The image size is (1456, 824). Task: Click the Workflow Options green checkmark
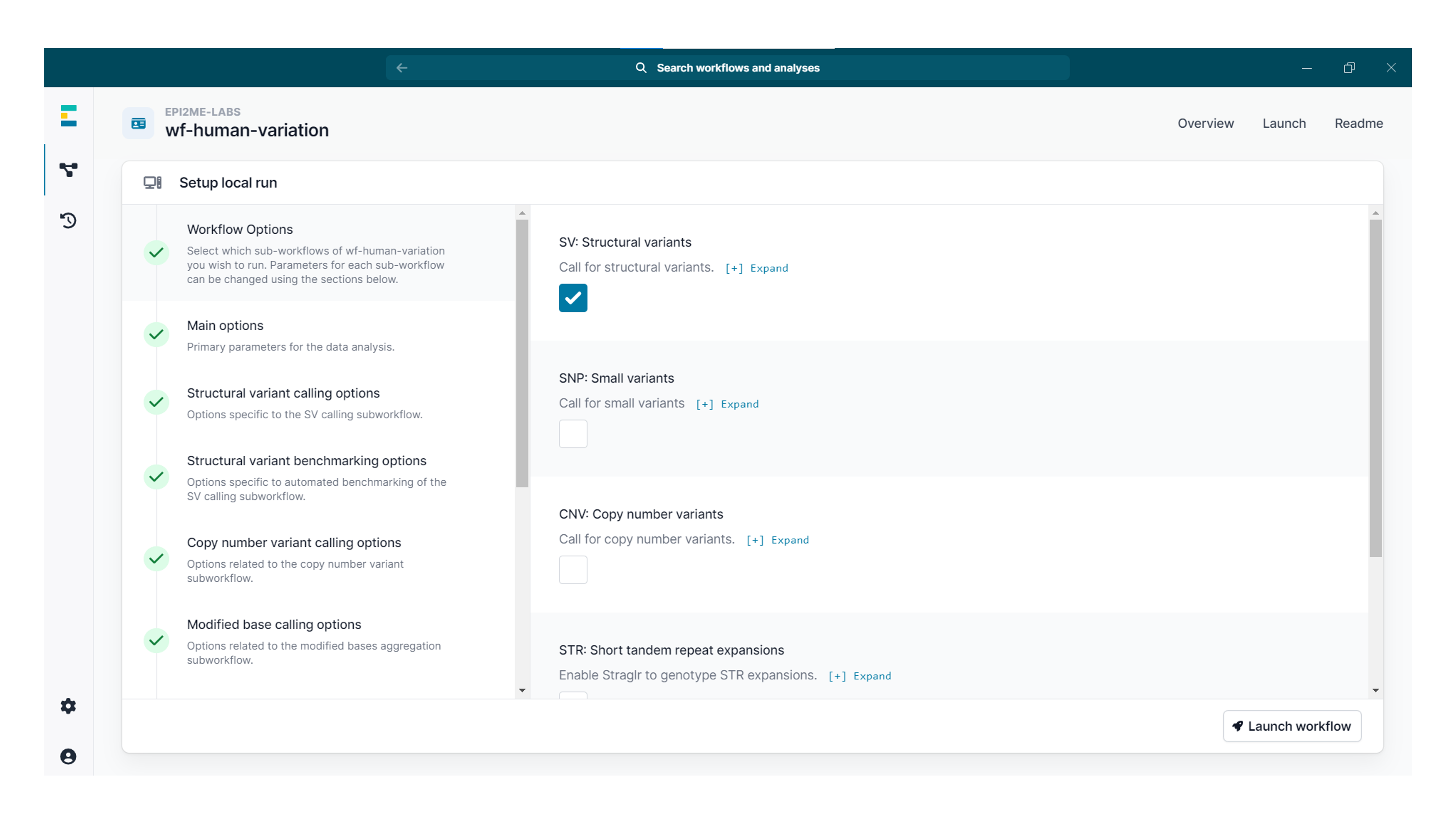(156, 253)
